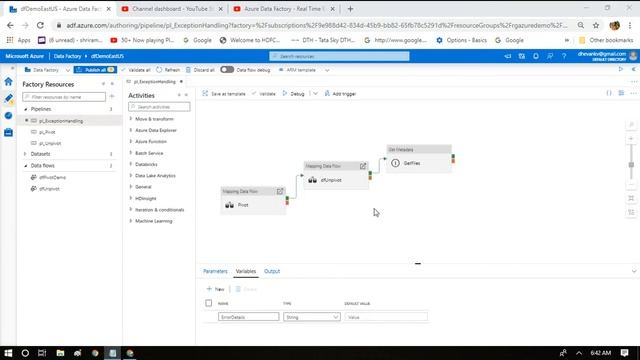Click Discard all in the toolbar
640x360 pixels.
200,70
